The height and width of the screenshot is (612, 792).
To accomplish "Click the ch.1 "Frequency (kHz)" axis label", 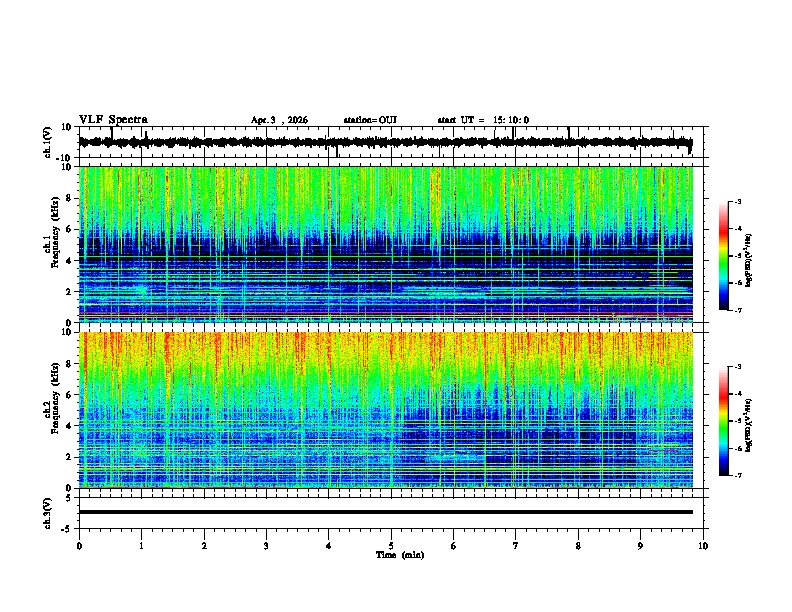I will 55,232.
